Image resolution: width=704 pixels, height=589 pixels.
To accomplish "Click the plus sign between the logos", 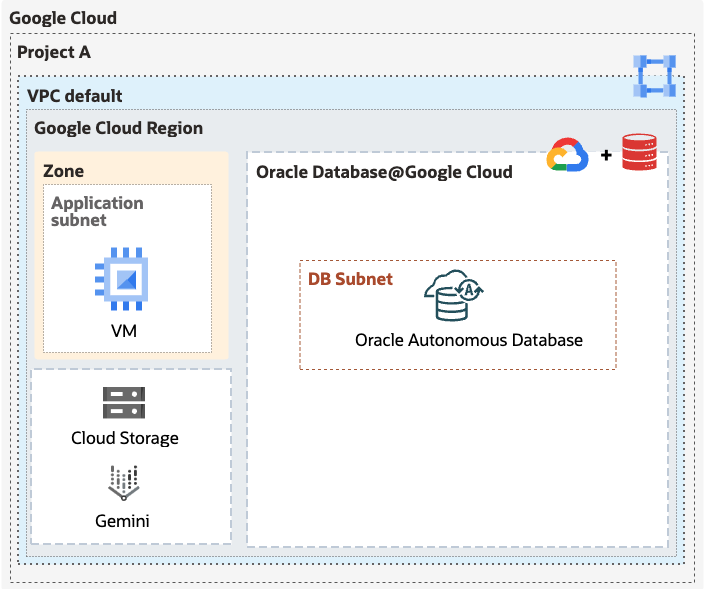I will click(x=606, y=155).
